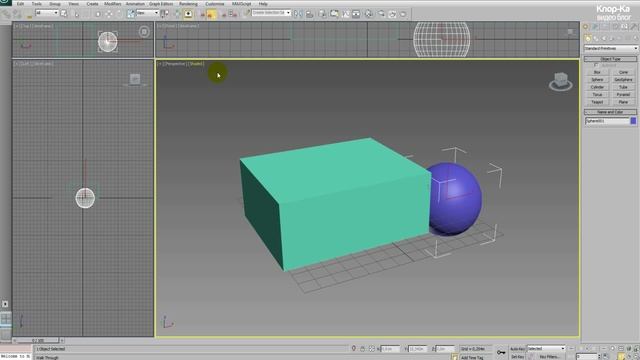Screen dimensions: 640x360
Task: Click the Select and Manipulate icon
Action: click(177, 14)
